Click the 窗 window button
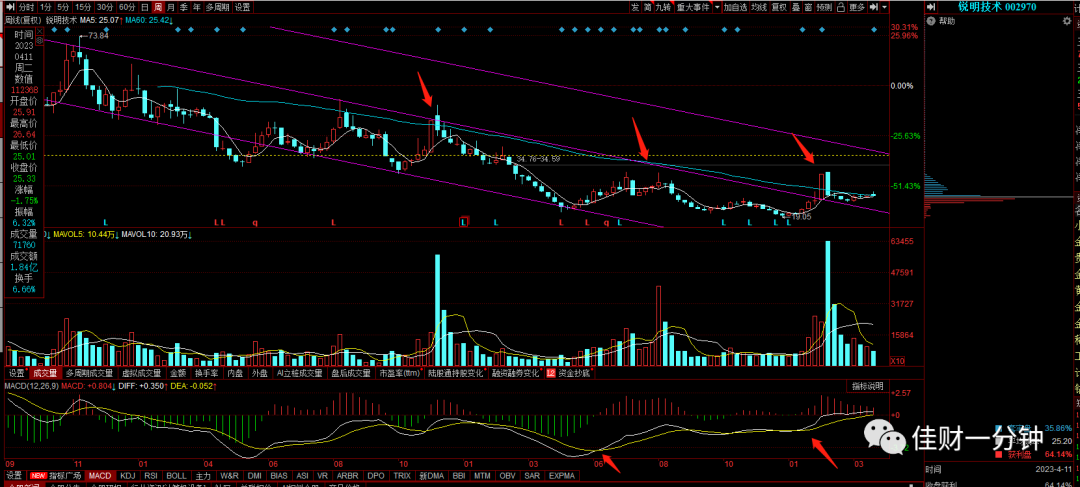 (x=808, y=7)
